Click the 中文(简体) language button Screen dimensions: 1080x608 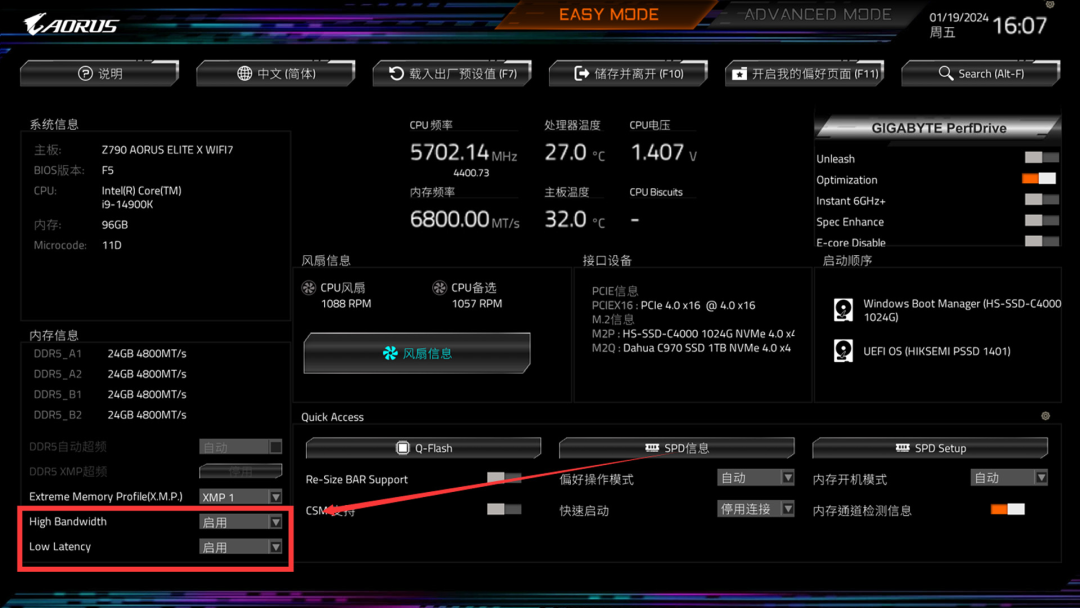pyautogui.click(x=276, y=74)
